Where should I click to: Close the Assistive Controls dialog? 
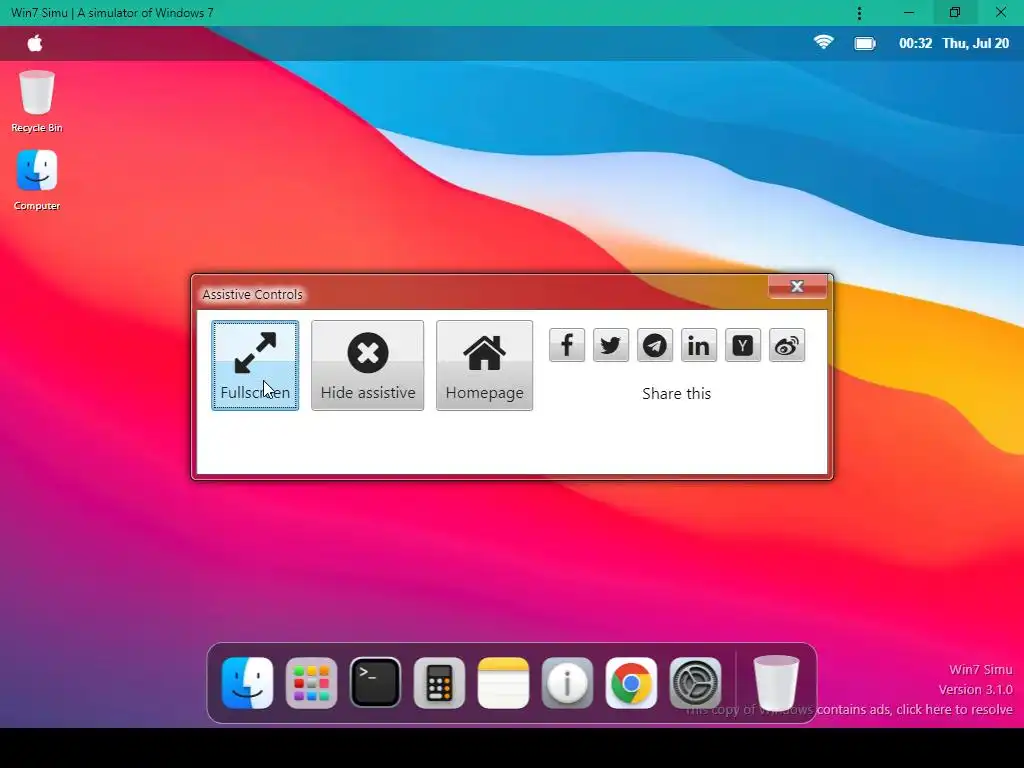797,287
